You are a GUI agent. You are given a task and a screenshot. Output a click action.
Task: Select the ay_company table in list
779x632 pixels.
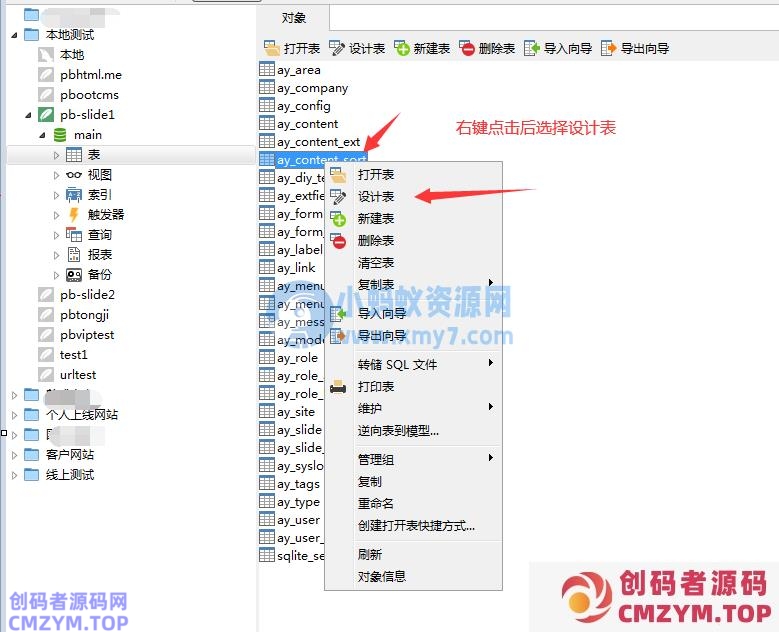(x=312, y=88)
